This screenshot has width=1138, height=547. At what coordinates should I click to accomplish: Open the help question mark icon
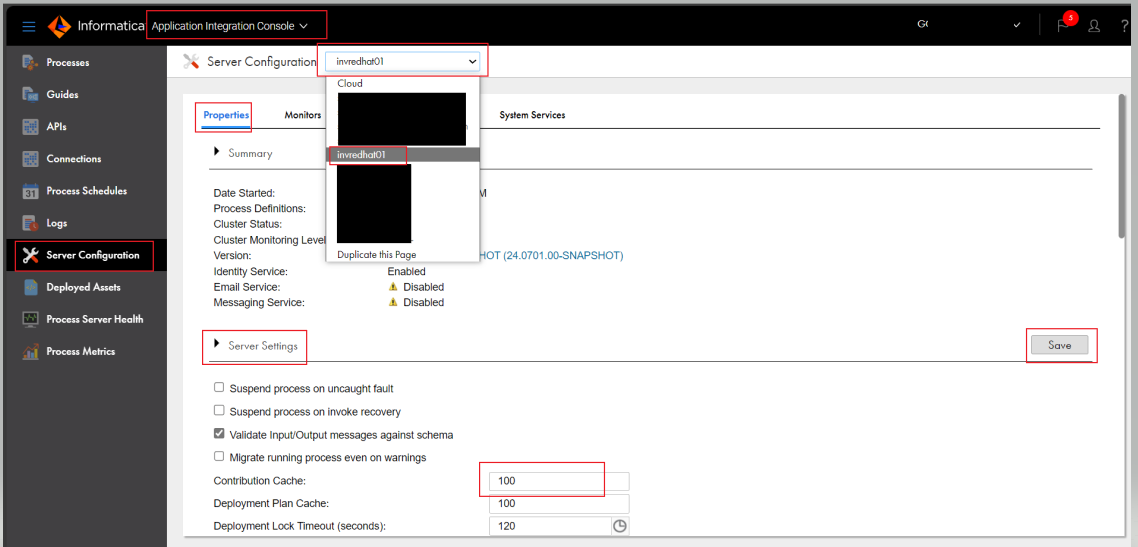point(1125,26)
